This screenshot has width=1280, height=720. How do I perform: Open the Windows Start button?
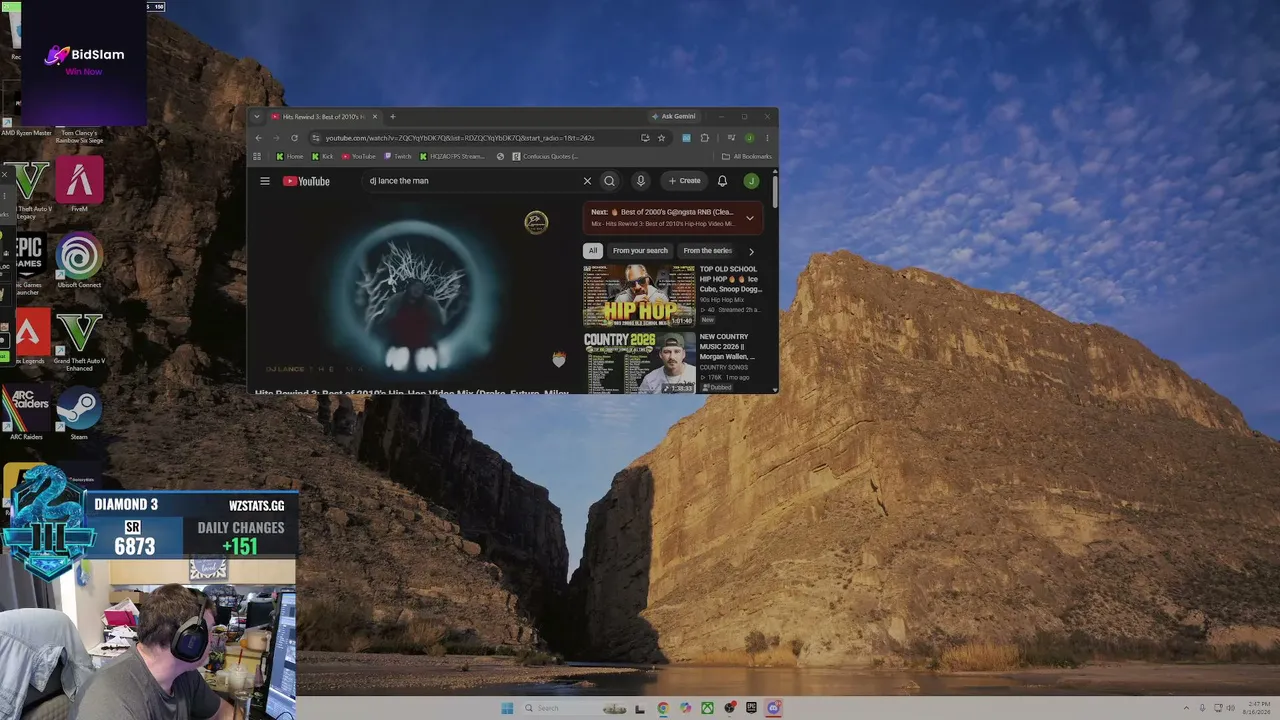tap(507, 708)
